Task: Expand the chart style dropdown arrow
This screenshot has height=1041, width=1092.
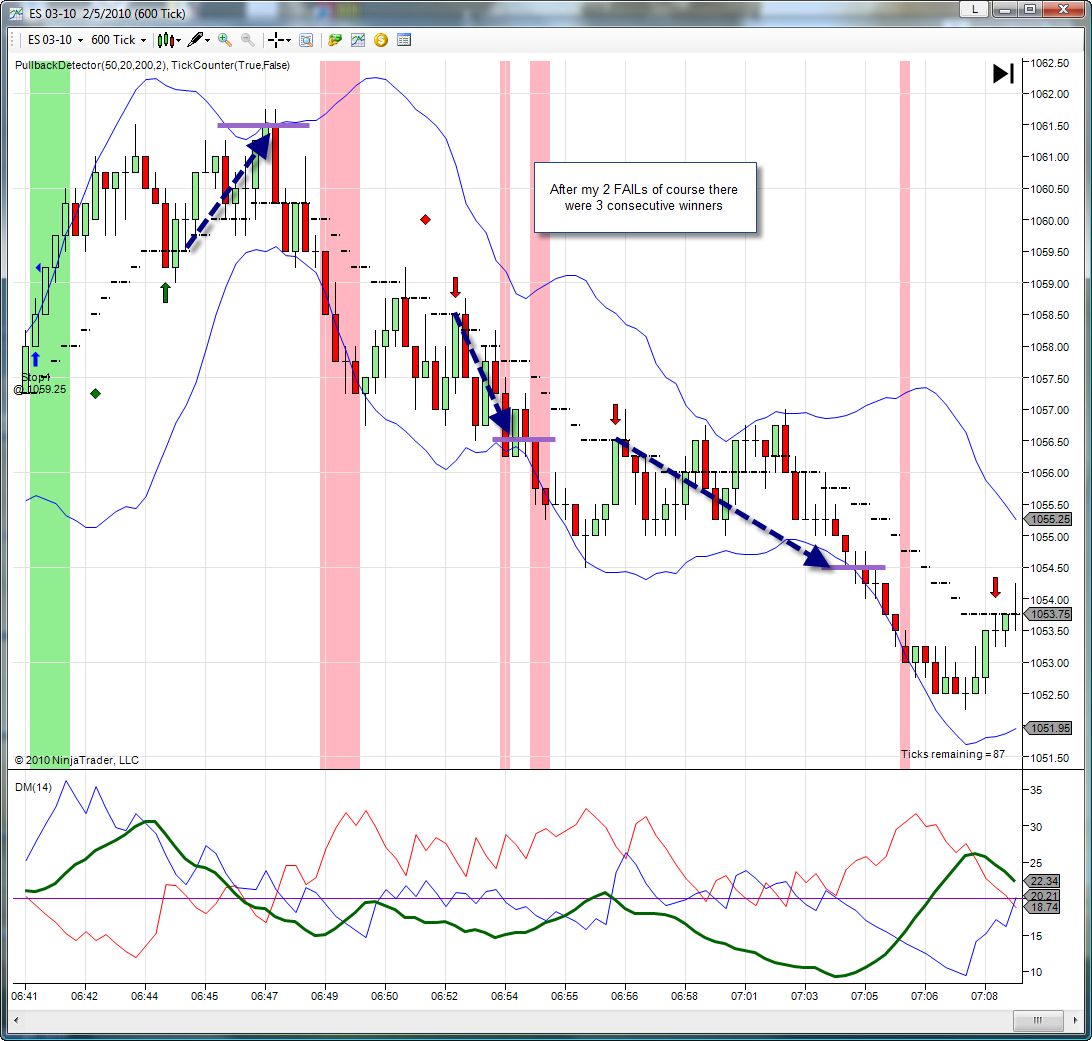Action: coord(178,40)
